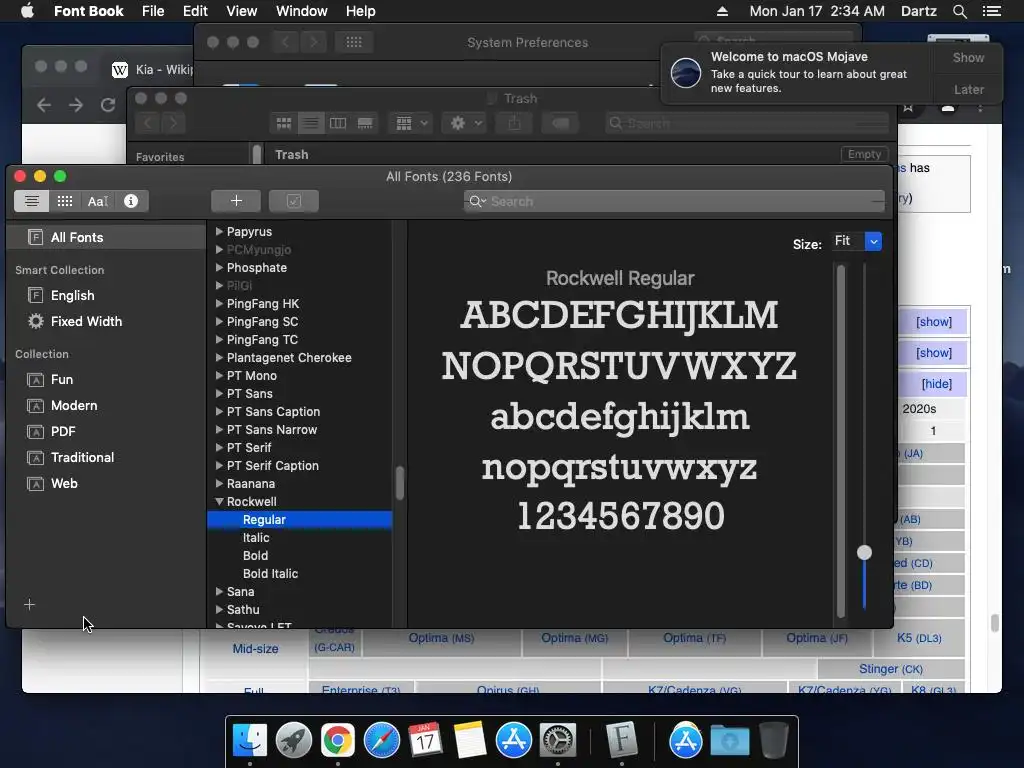The width and height of the screenshot is (1024, 768).
Task: Expand the PingFang HK font family
Action: pos(219,304)
